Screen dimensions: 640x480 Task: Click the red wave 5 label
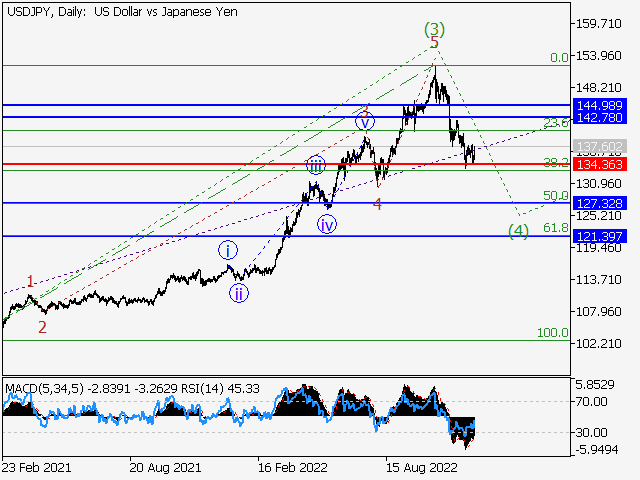point(435,42)
